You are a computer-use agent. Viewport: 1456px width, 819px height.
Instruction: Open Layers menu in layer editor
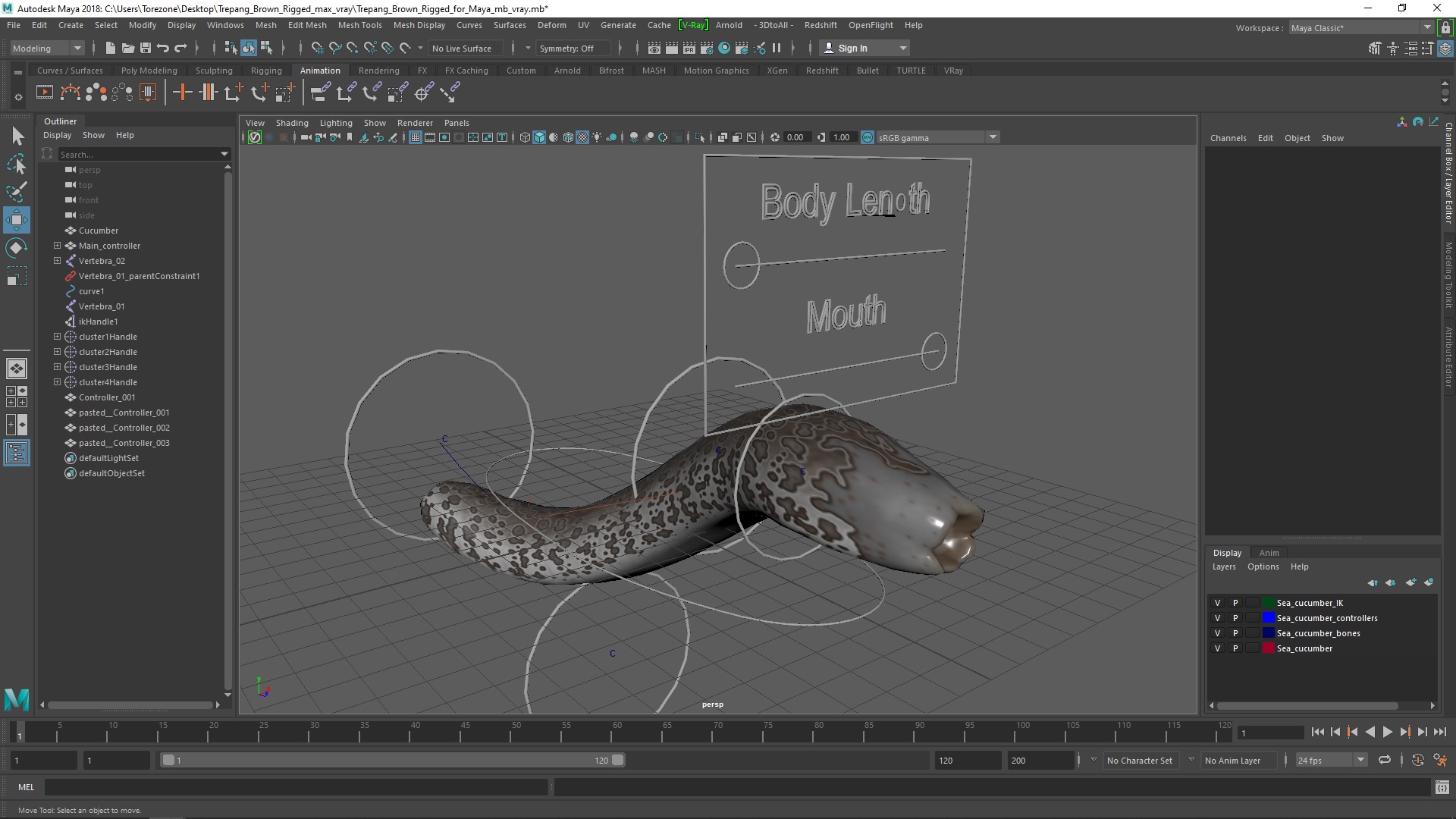[x=1224, y=566]
